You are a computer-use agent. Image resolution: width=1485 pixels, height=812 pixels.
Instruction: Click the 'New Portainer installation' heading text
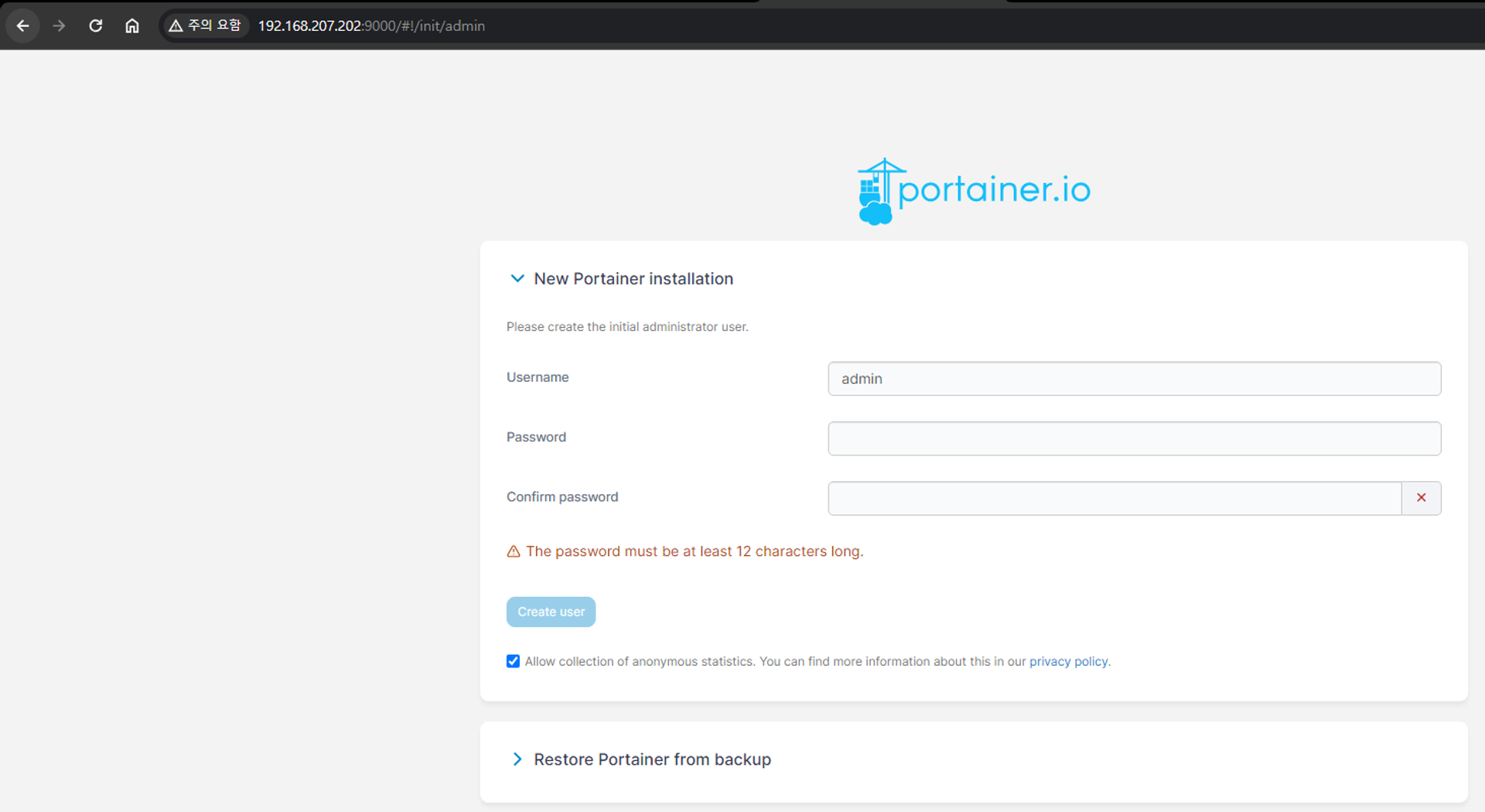[633, 278]
